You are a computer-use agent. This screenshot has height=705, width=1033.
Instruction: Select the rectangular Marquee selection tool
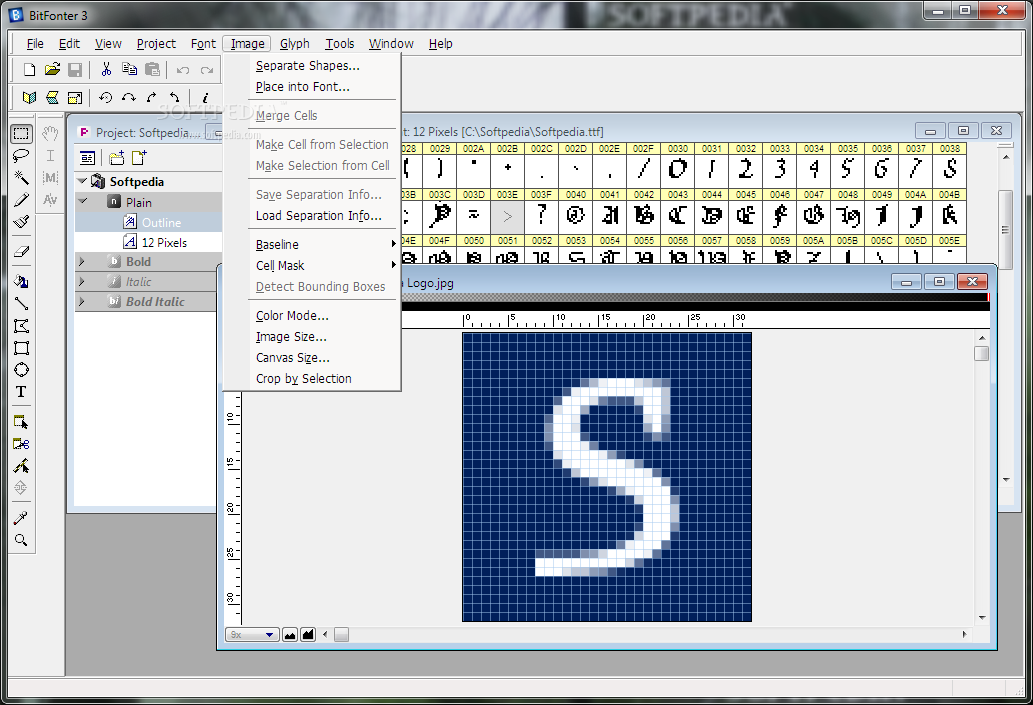tap(21, 134)
